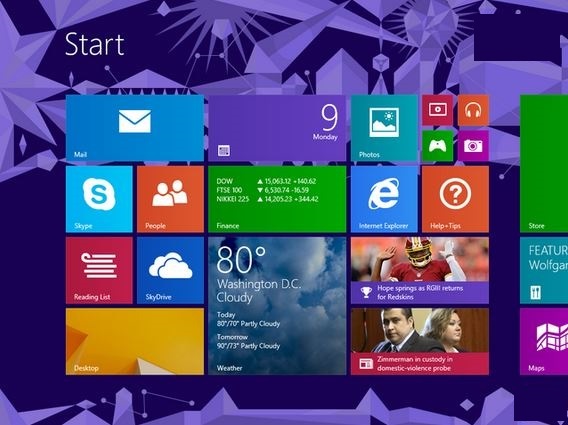
Task: Launch Skype from its tile
Action: click(x=99, y=199)
